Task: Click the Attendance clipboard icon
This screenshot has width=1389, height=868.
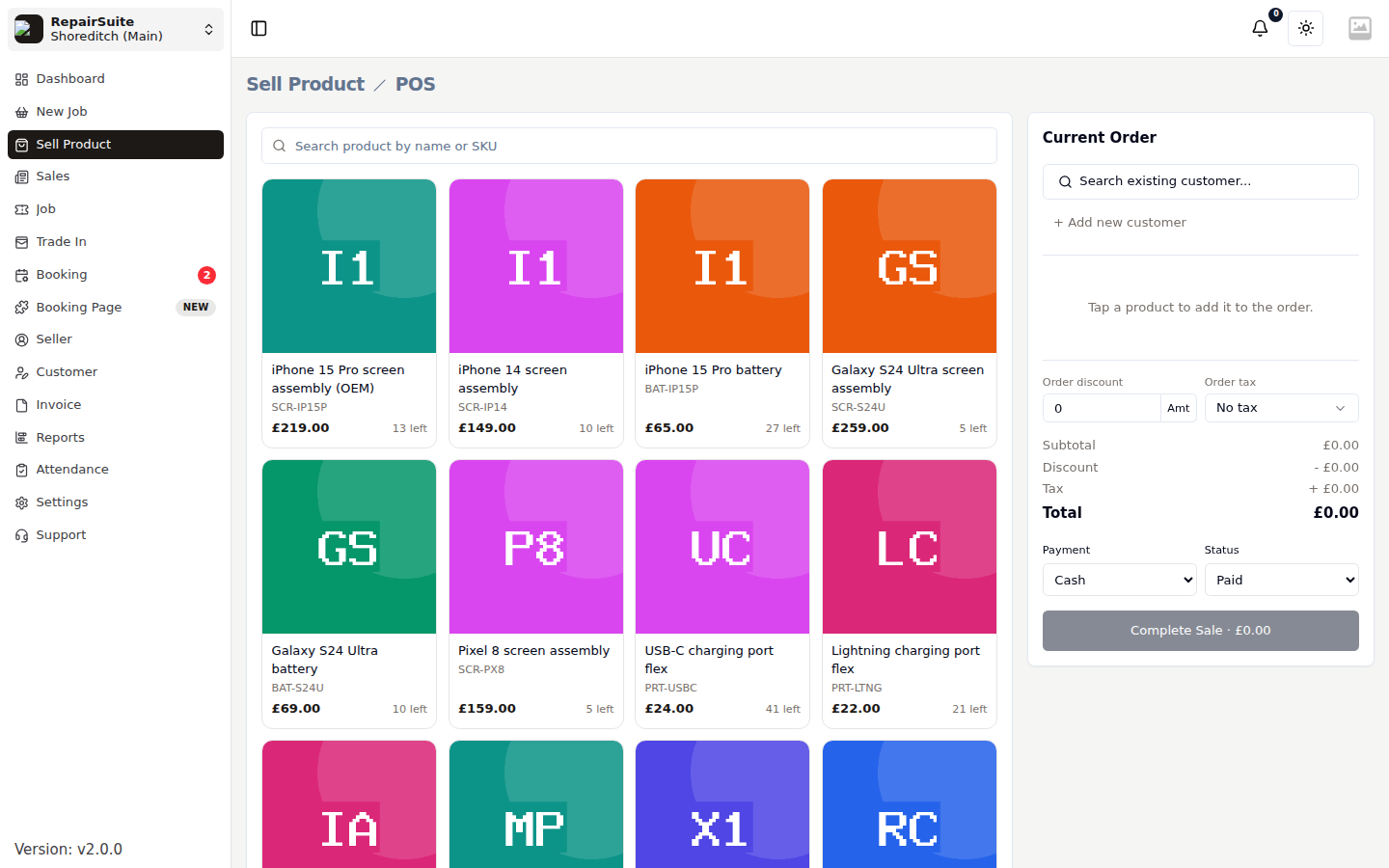Action: [21, 470]
